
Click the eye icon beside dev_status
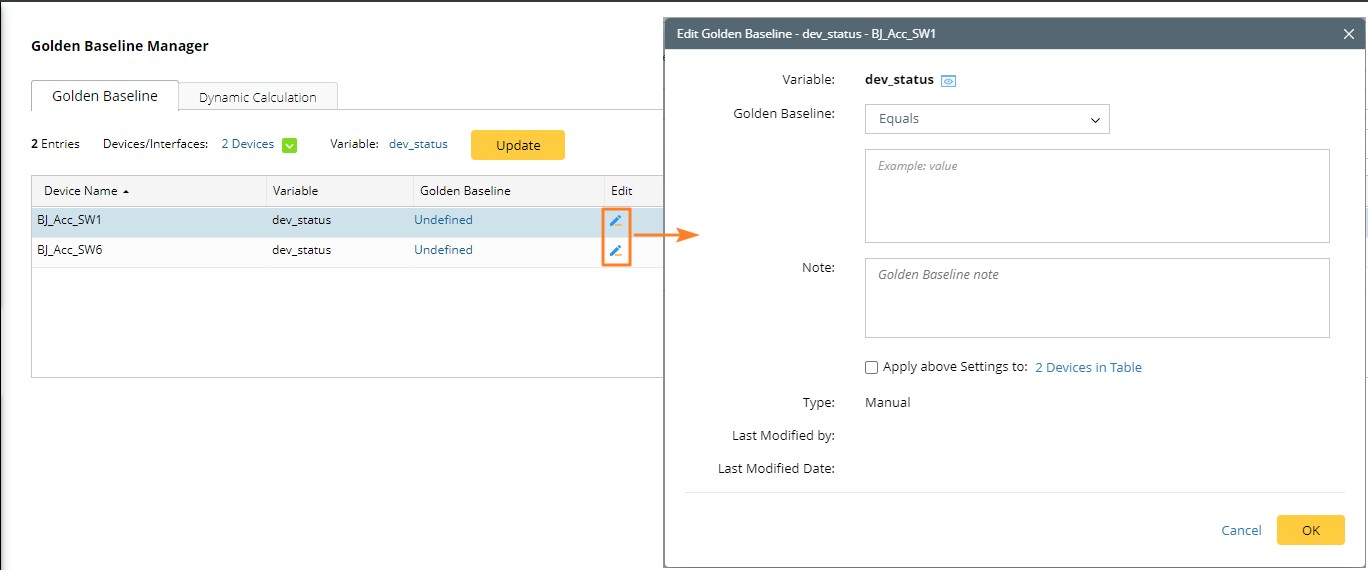pyautogui.click(x=949, y=81)
